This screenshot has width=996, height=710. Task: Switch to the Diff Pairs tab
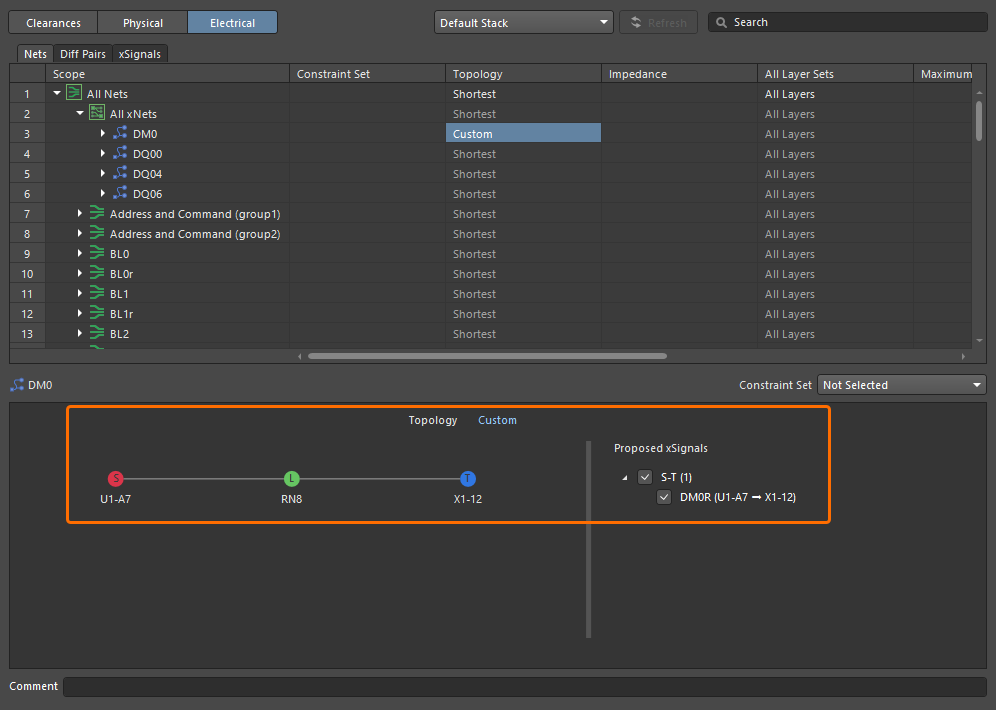point(82,54)
